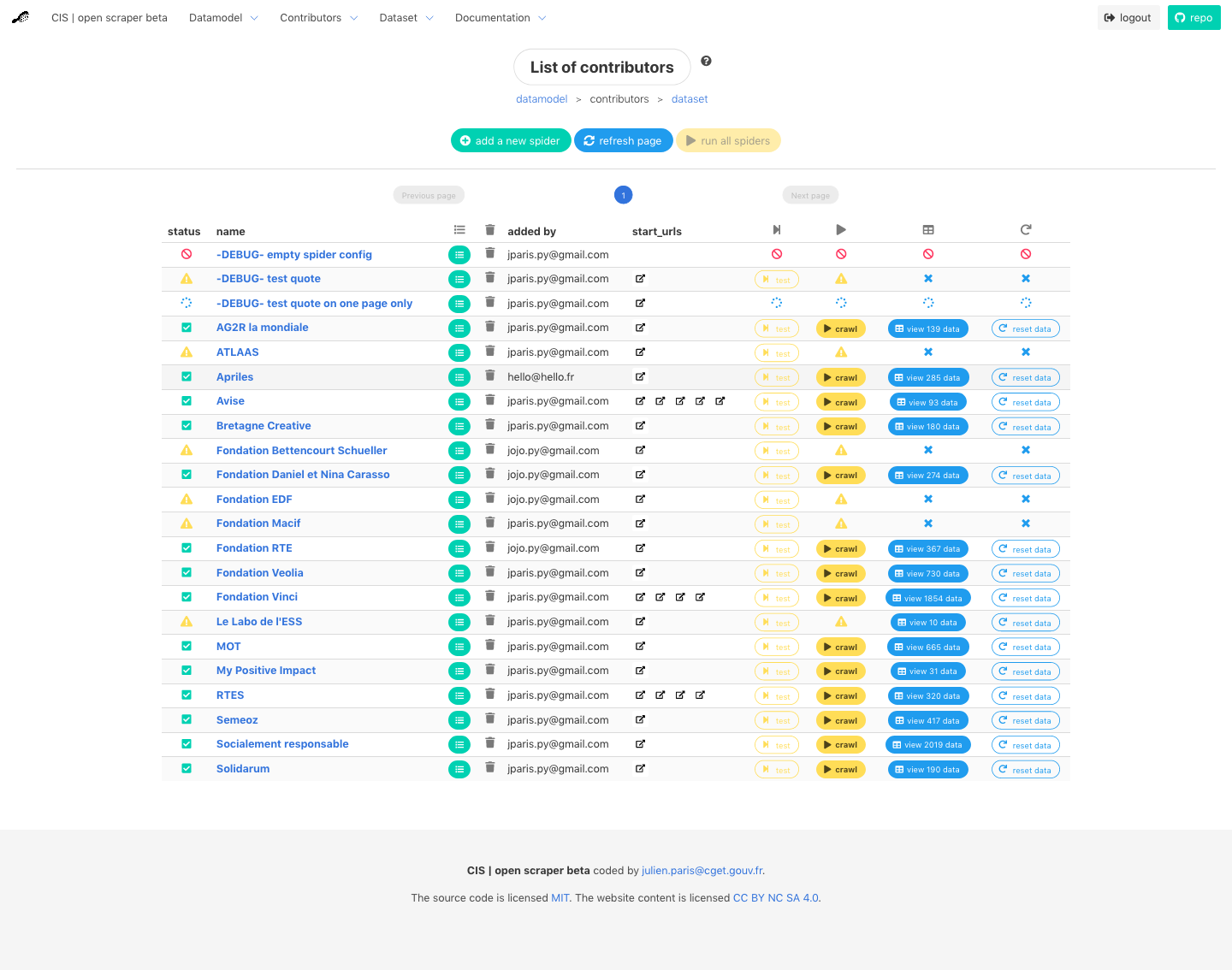
Task: Open start URL icon for Fondation Daniel et Nina Carasso
Action: 640,475
